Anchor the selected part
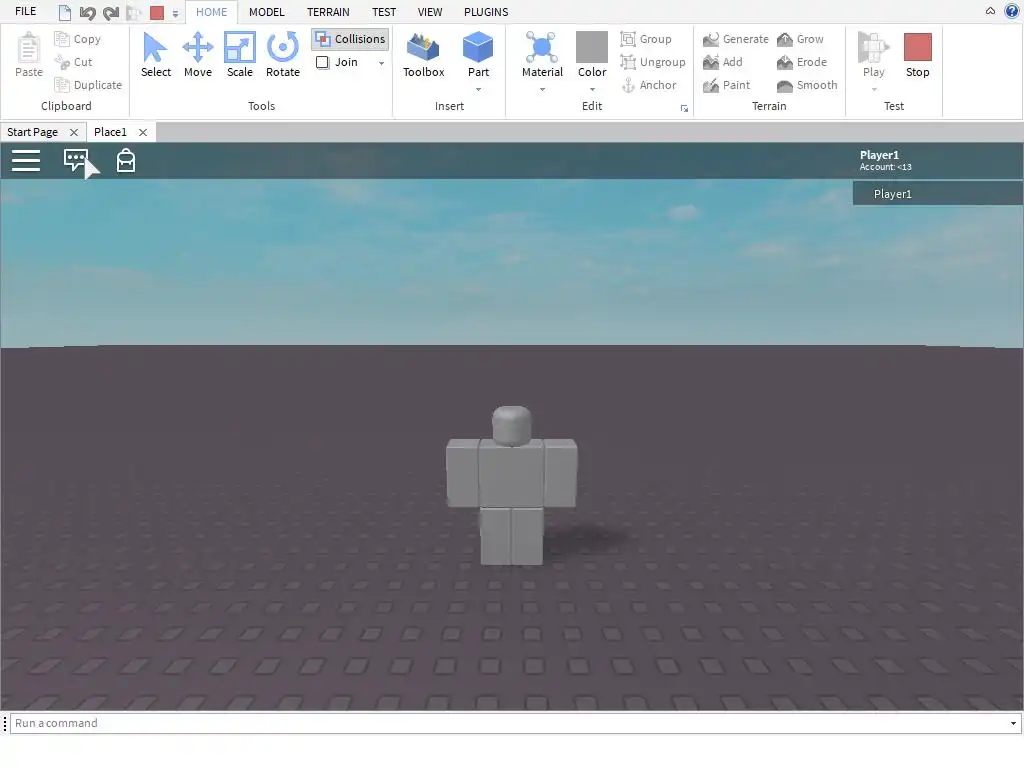The width and height of the screenshot is (1024, 768). pos(648,85)
